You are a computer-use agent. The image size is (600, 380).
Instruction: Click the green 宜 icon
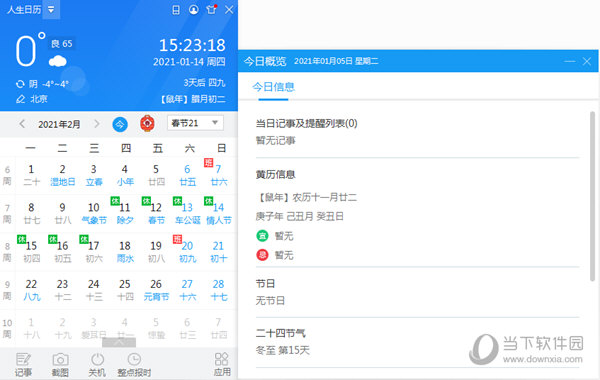pyautogui.click(x=262, y=236)
